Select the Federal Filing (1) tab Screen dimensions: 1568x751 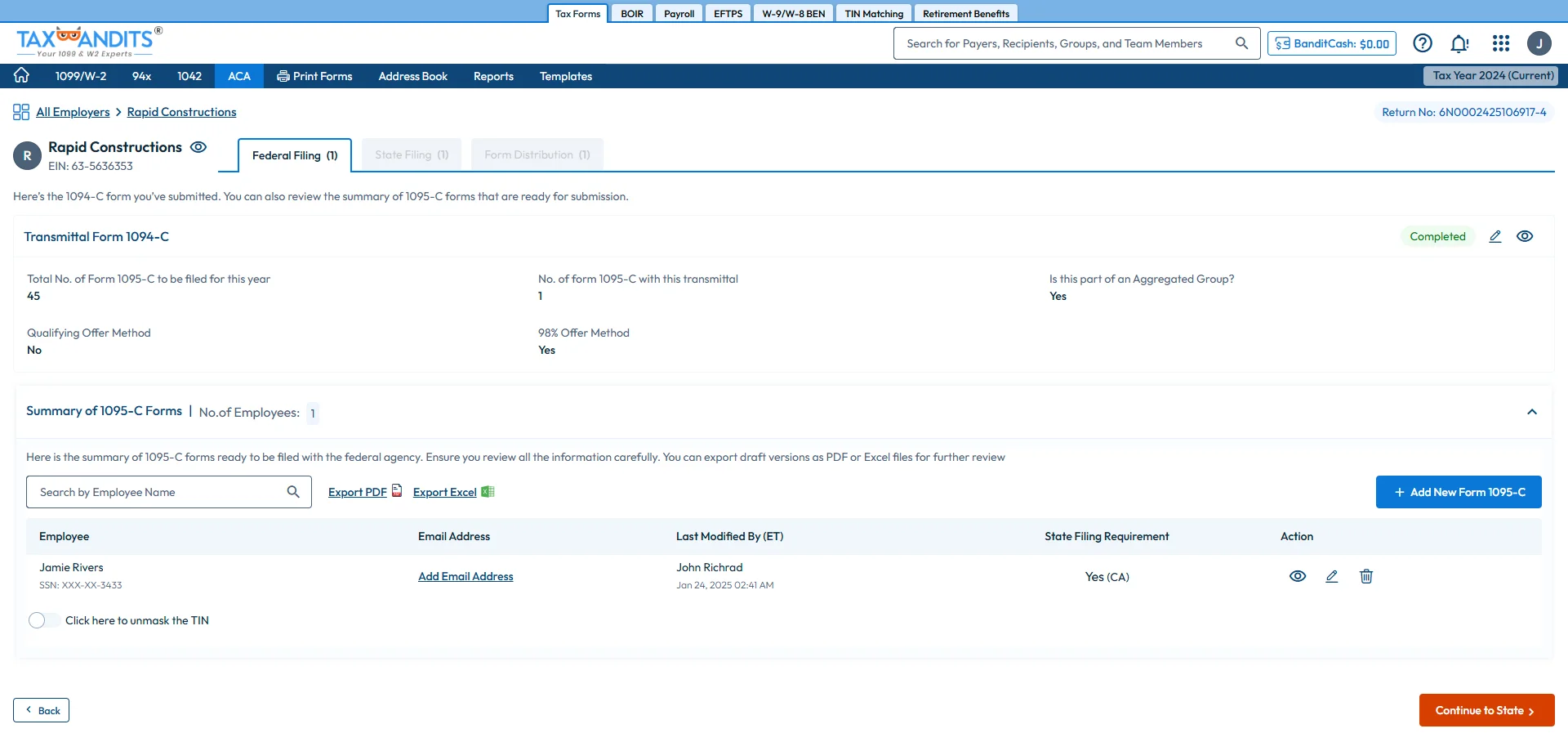295,155
